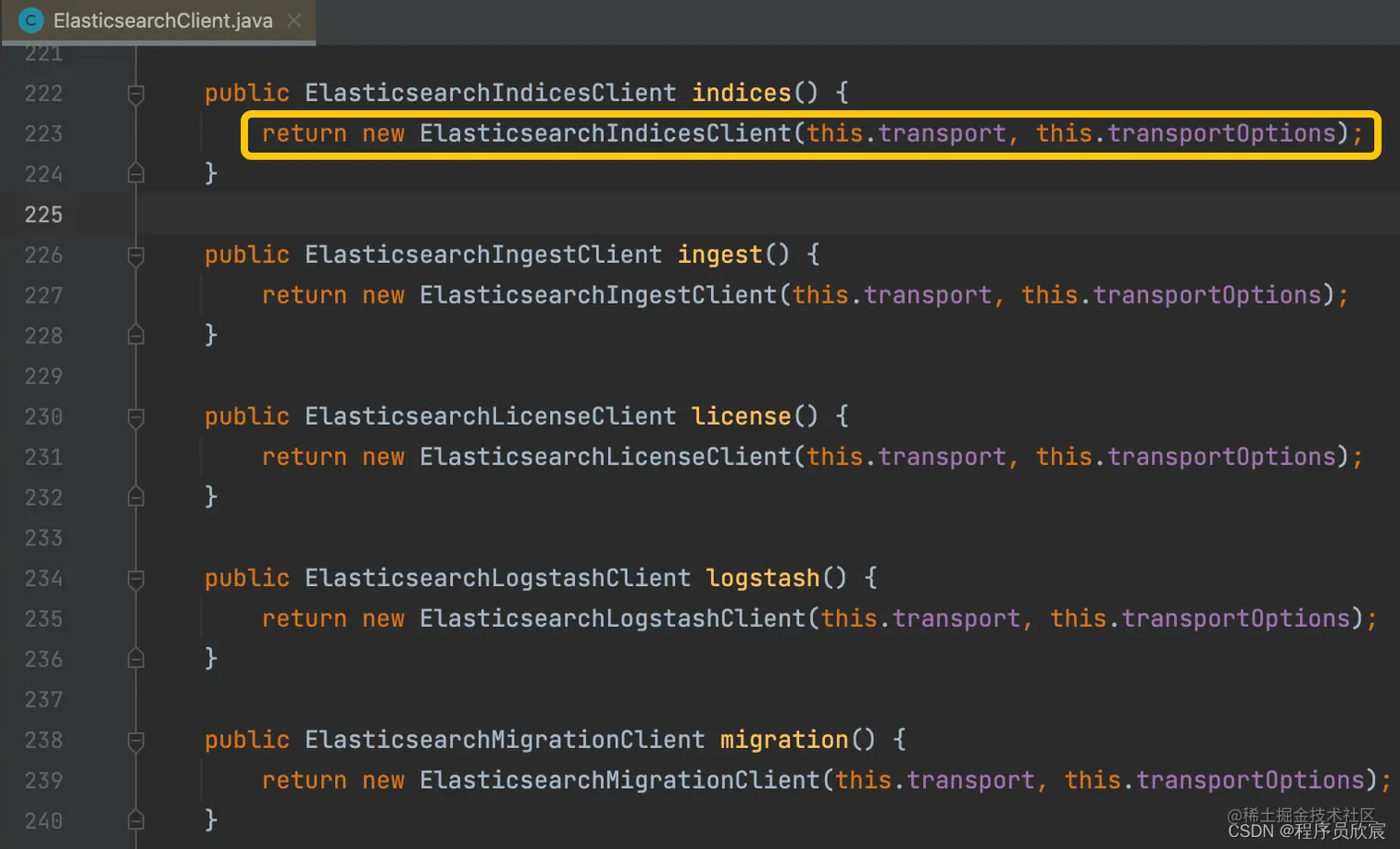Click ElasticsearchLogstashClient constructor on line 235
The image size is (1400, 849).
613,618
